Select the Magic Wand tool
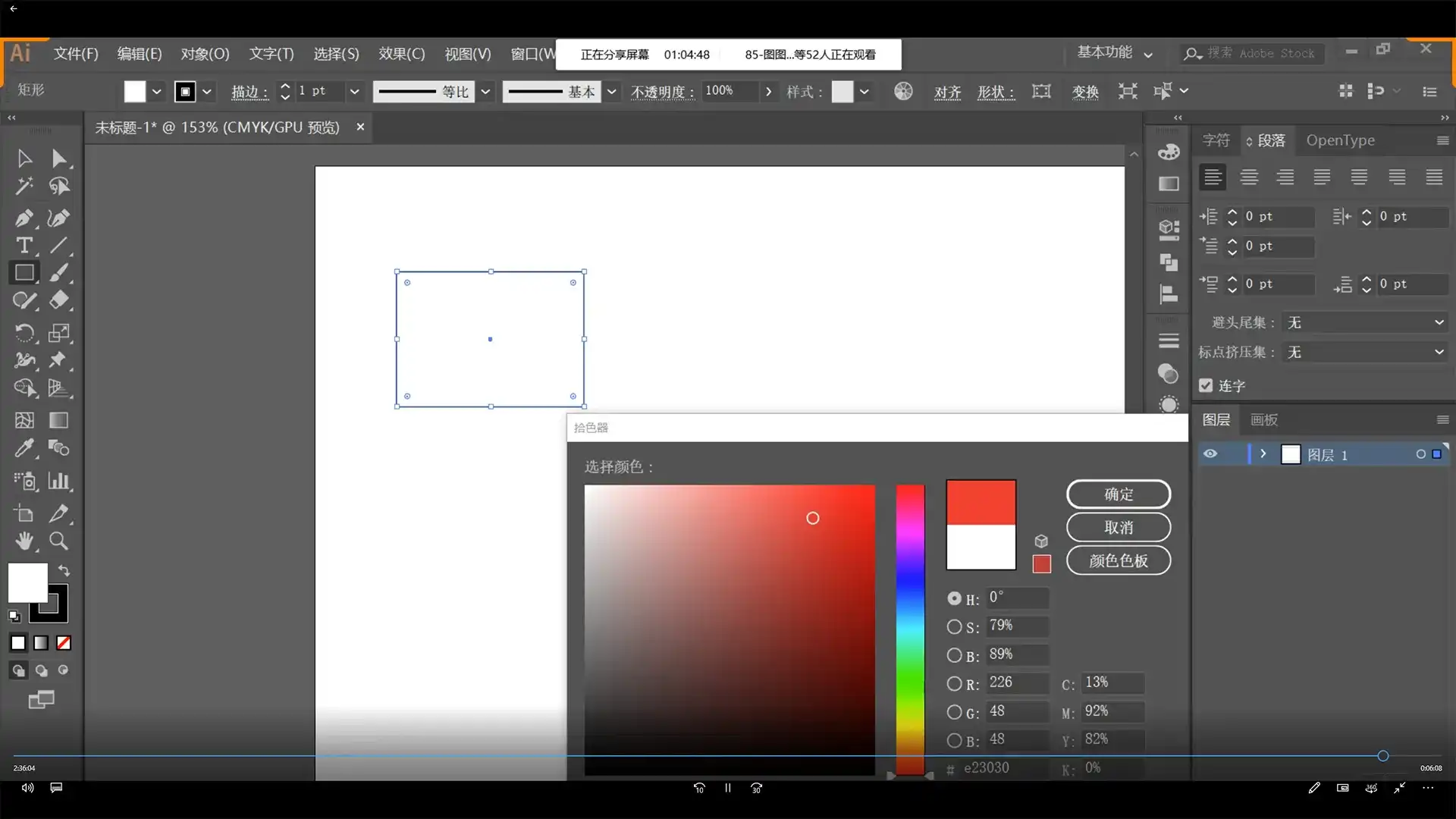The width and height of the screenshot is (1456, 819). point(24,187)
